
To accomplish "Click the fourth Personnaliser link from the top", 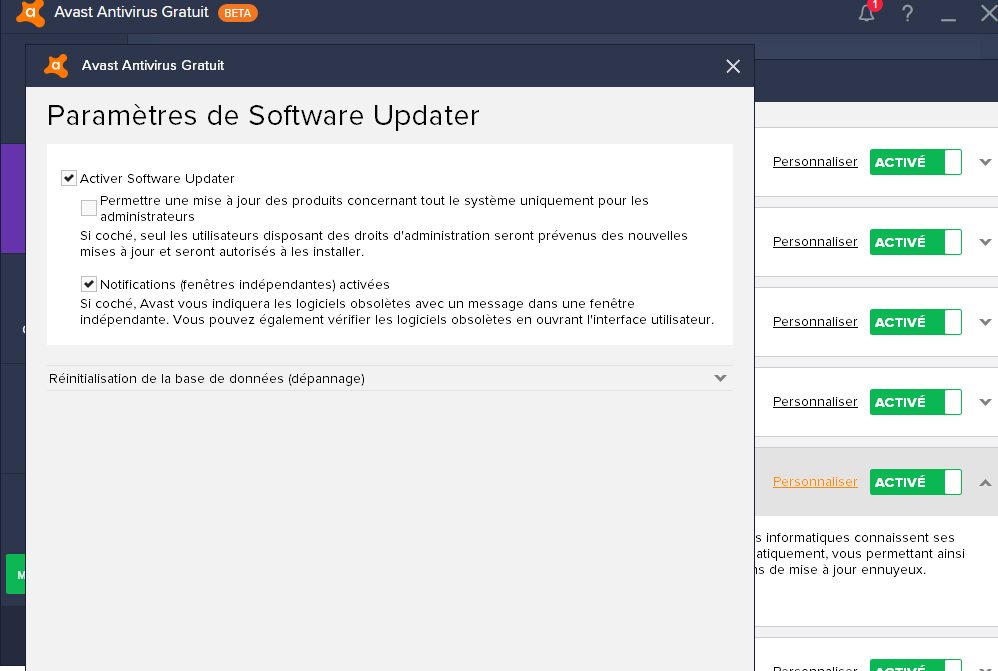I will click(x=815, y=402).
